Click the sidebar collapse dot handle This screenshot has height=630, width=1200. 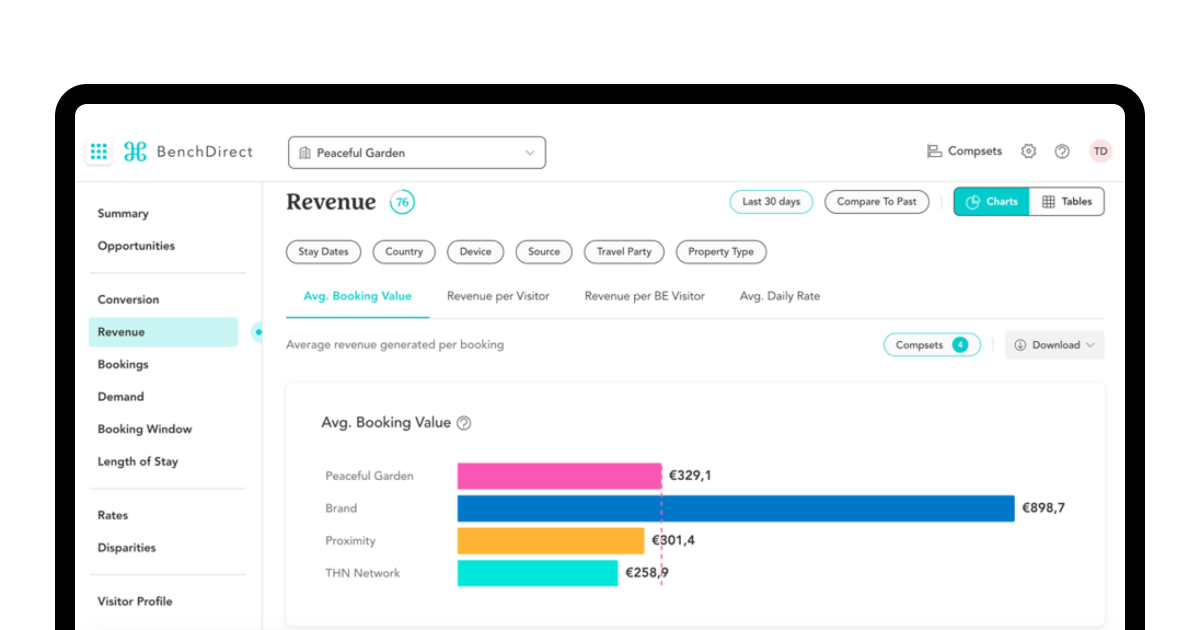tap(258, 331)
